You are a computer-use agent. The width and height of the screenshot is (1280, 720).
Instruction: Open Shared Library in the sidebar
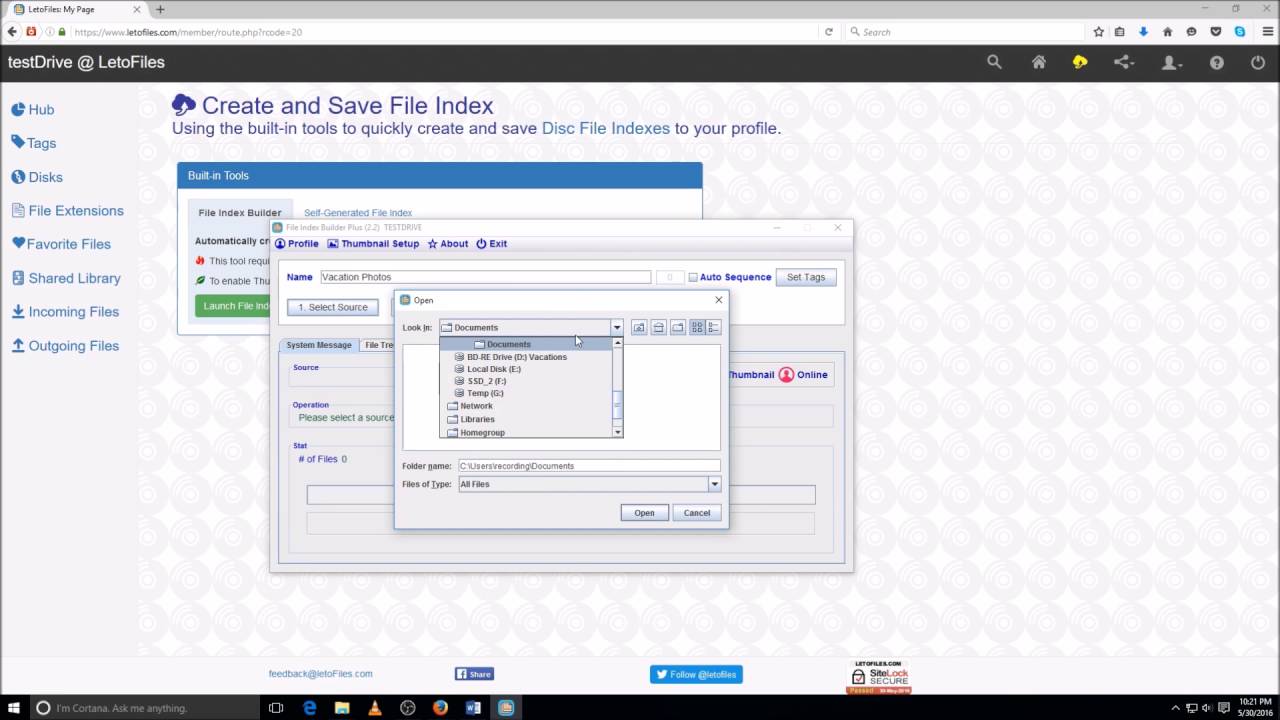click(x=66, y=278)
